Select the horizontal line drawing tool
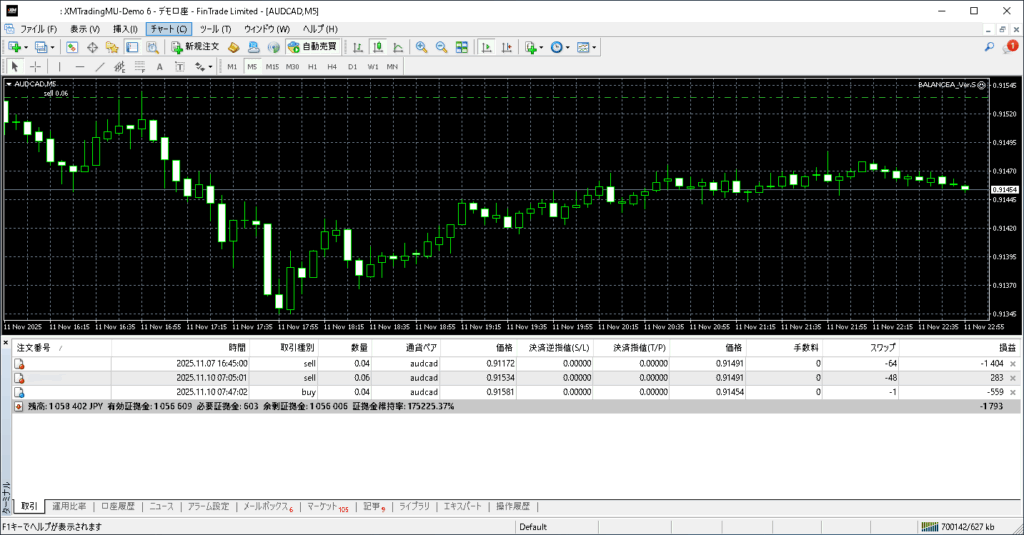The width and height of the screenshot is (1024, 535). click(80, 67)
